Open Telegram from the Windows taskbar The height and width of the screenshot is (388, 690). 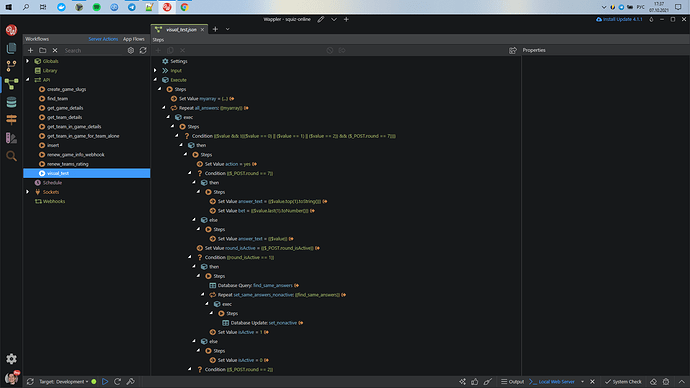tap(132, 7)
